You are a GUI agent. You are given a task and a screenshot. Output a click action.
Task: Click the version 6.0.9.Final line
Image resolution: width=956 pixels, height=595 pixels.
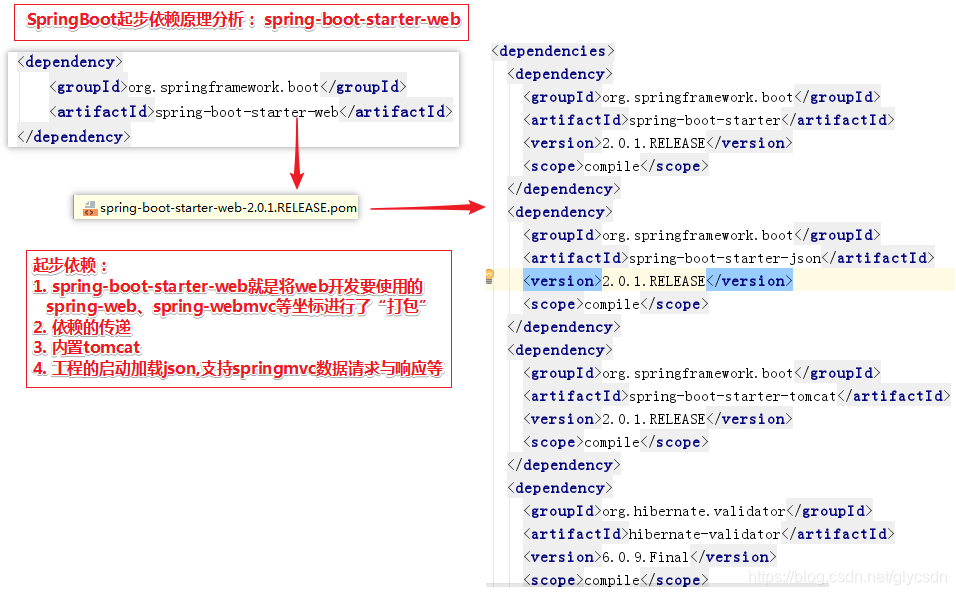click(x=650, y=557)
